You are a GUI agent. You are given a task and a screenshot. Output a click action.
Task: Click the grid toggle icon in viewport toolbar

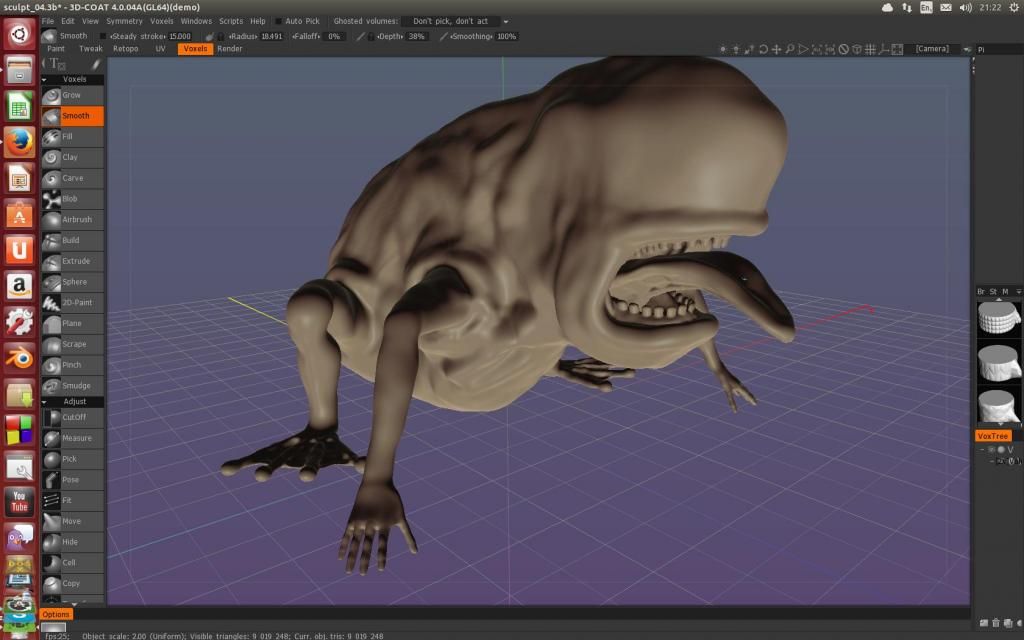pos(870,49)
